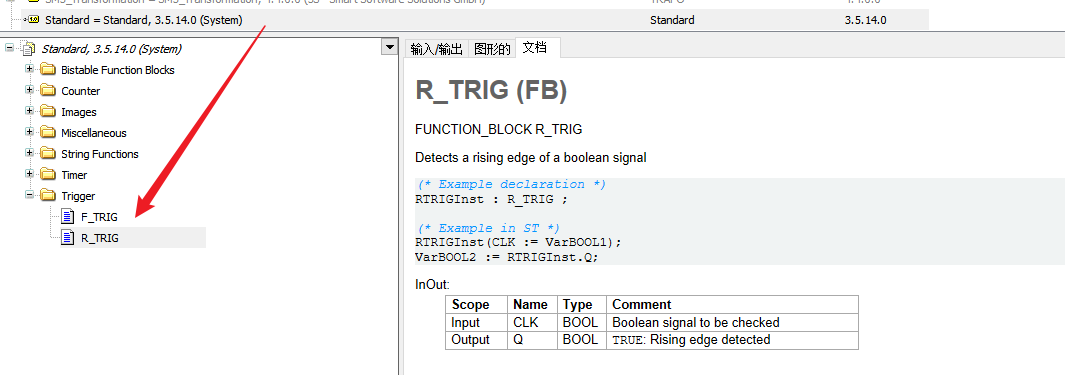
Task: Click the String Functions folder icon
Action: [48, 154]
